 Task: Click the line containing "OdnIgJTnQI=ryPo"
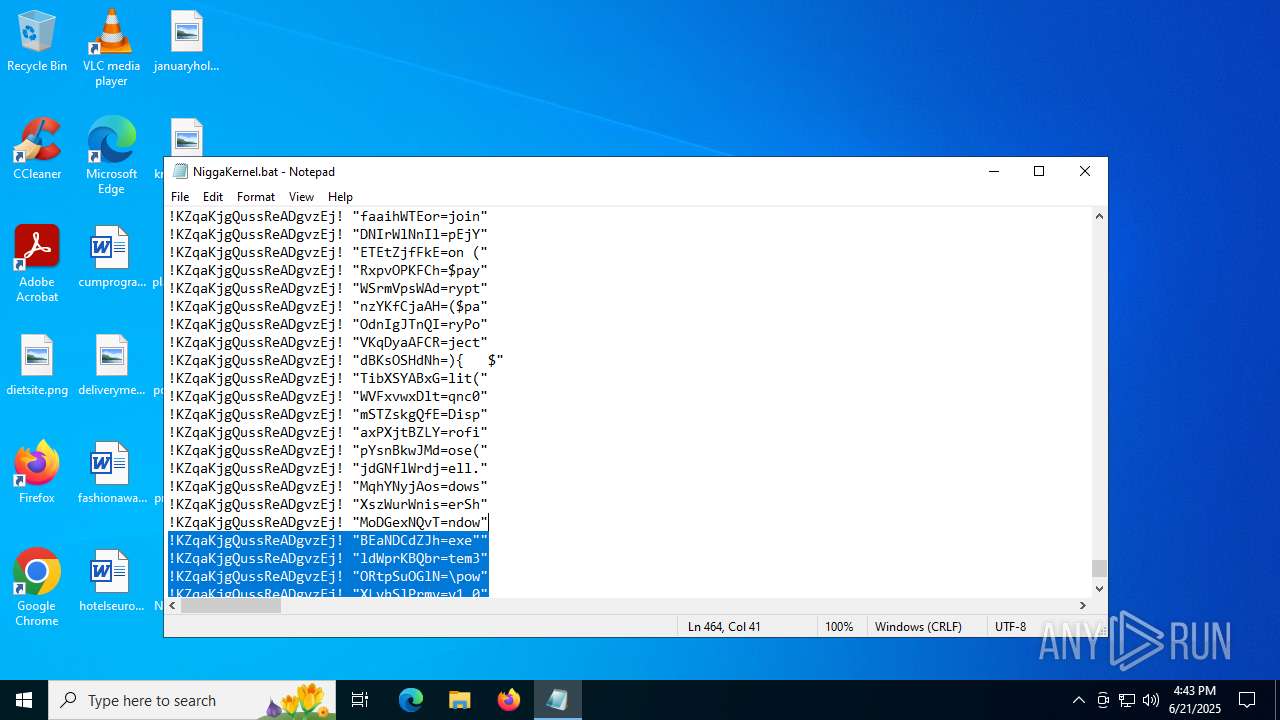[x=328, y=324]
